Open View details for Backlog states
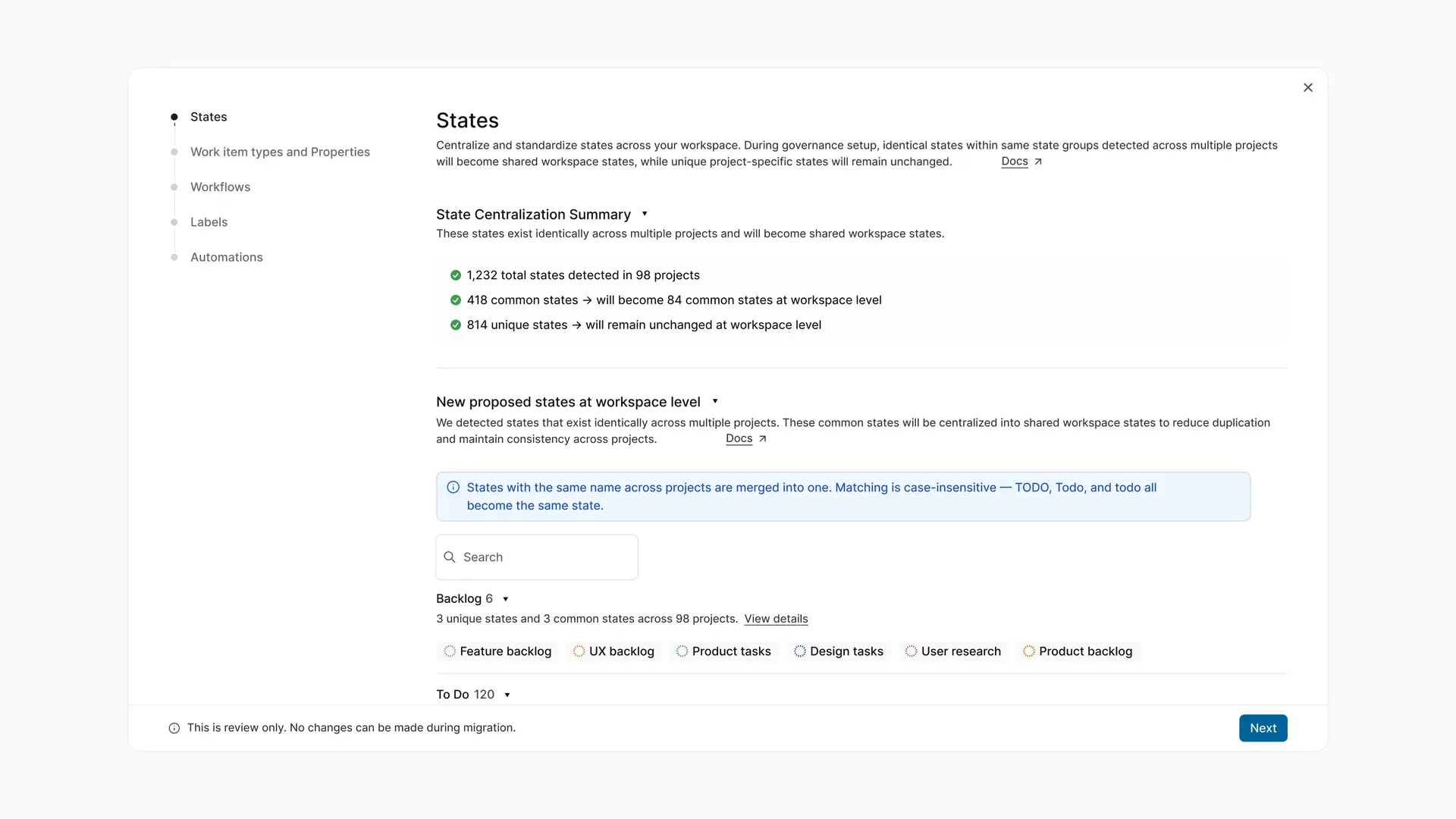Viewport: 1456px width, 819px height. (776, 619)
